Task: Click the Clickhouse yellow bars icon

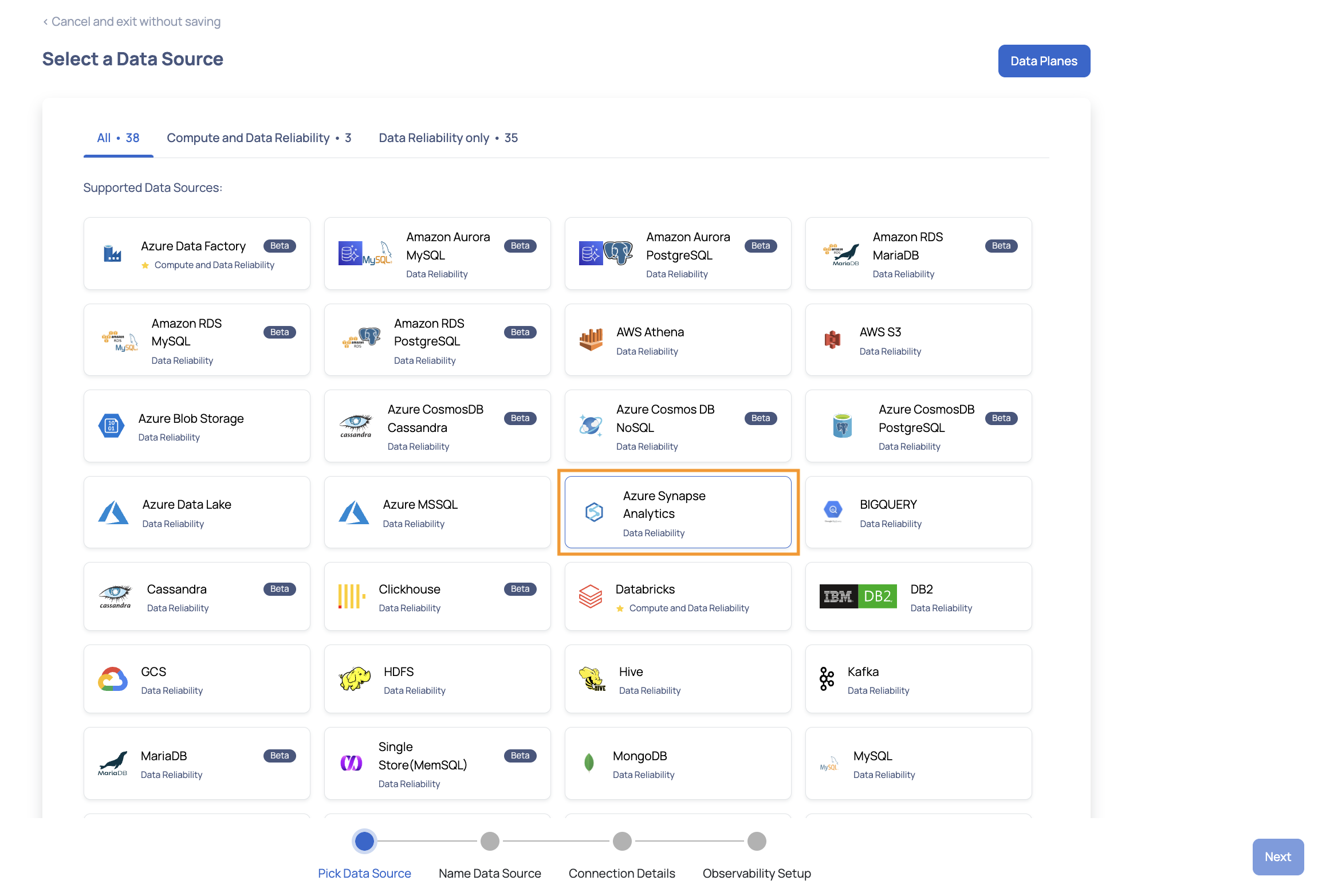Action: click(352, 596)
